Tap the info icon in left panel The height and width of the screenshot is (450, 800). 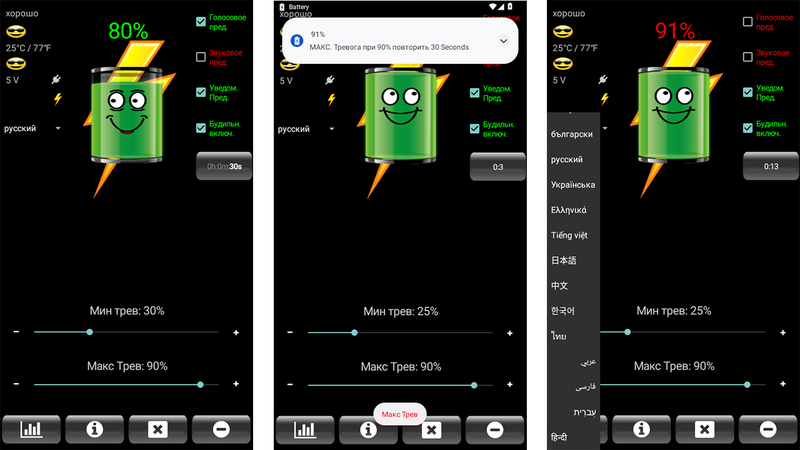coord(95,429)
